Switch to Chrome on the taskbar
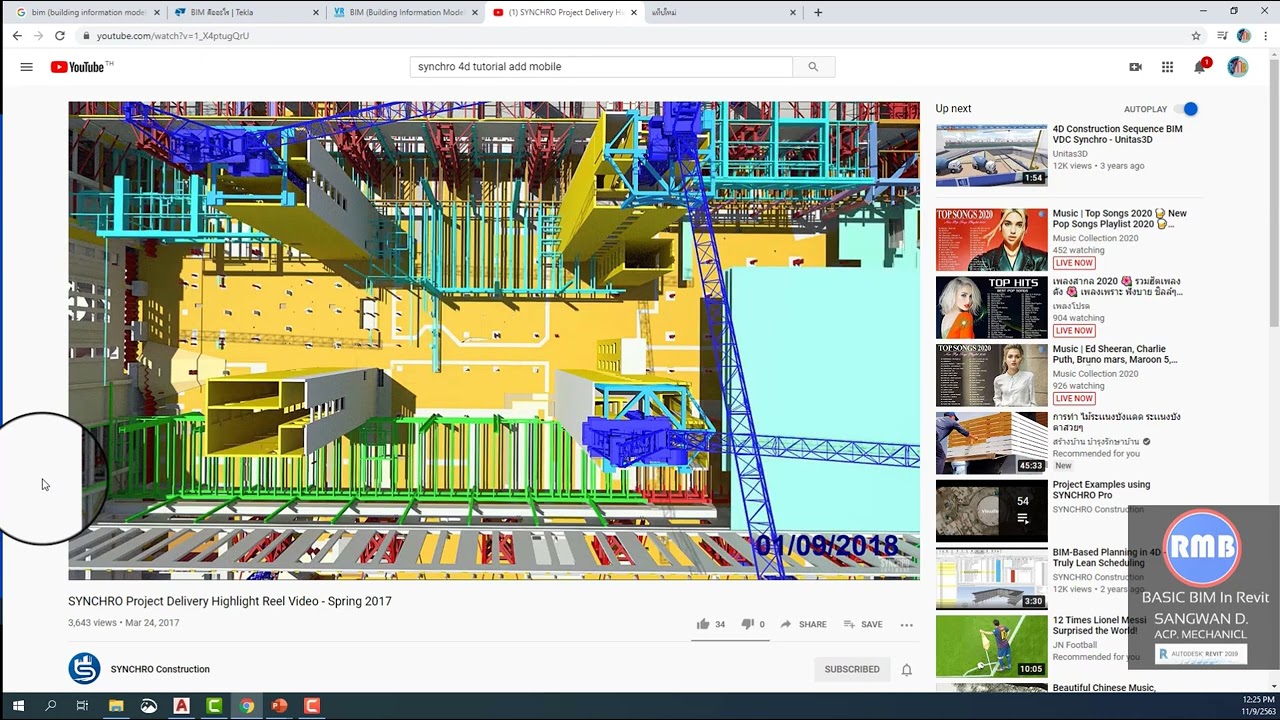 (x=246, y=706)
